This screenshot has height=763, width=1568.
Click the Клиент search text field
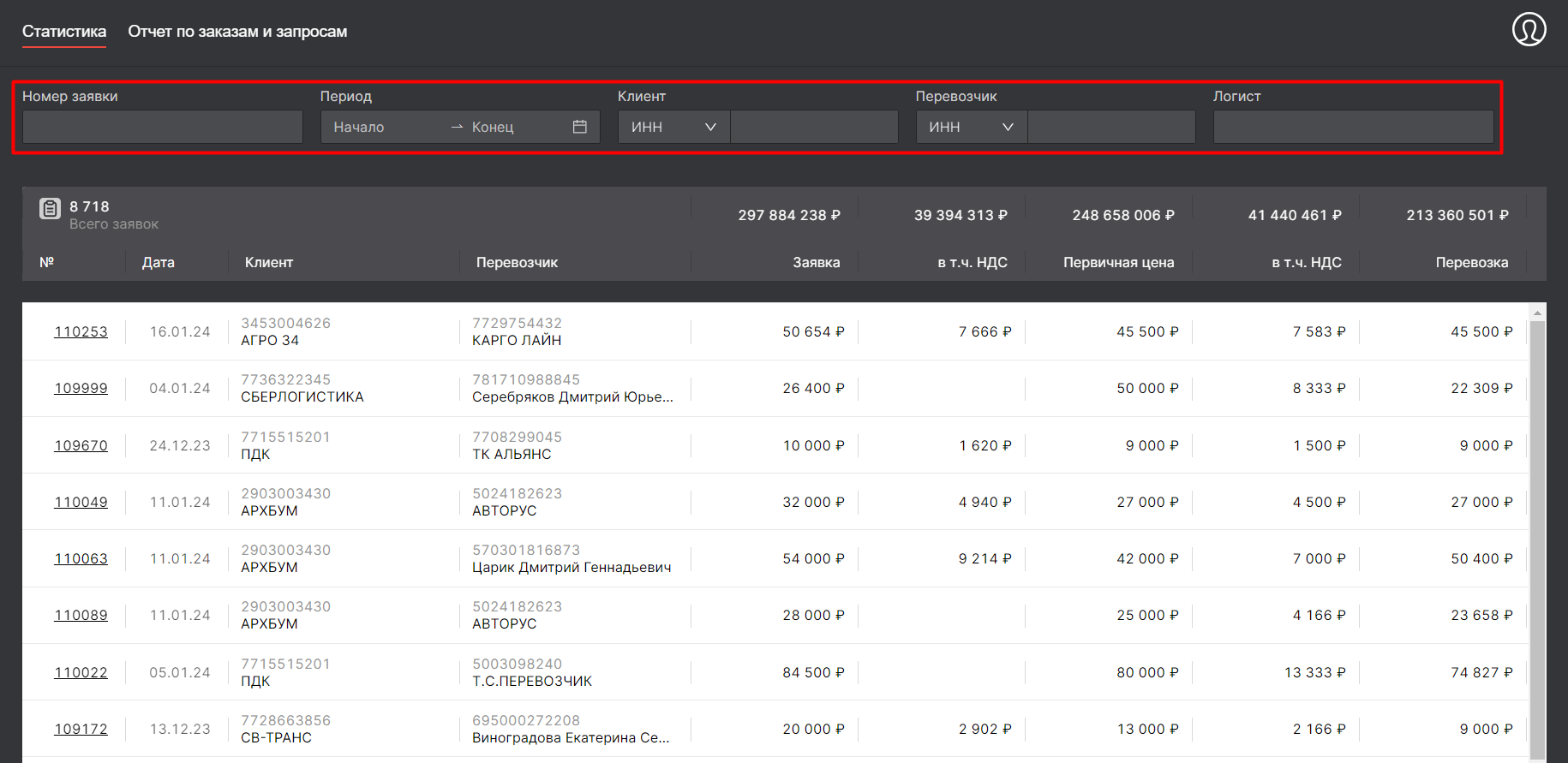(x=814, y=127)
